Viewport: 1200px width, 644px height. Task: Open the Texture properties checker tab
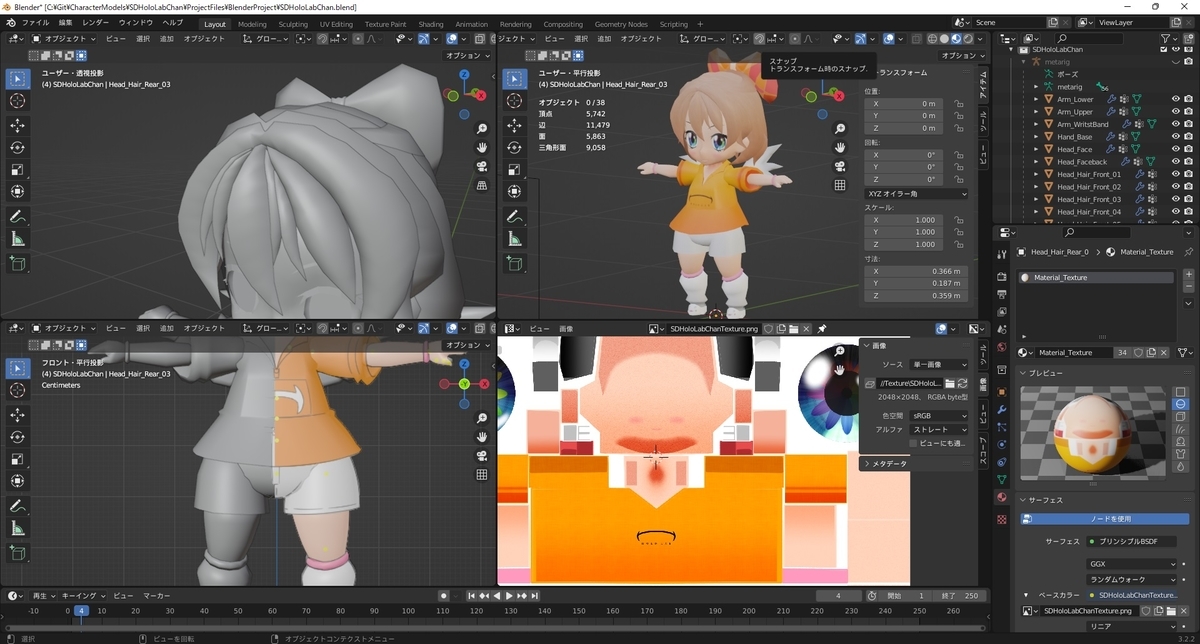[x=1002, y=519]
